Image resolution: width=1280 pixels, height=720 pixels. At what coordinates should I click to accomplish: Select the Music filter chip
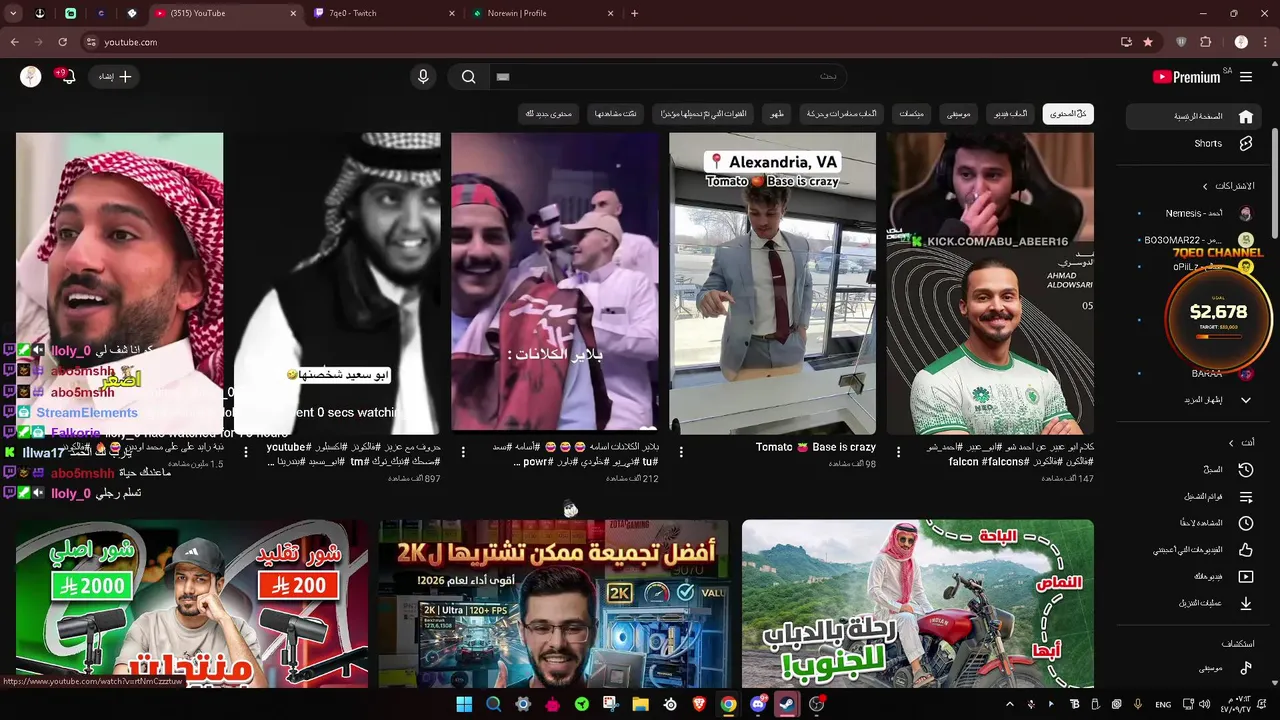[x=958, y=114]
